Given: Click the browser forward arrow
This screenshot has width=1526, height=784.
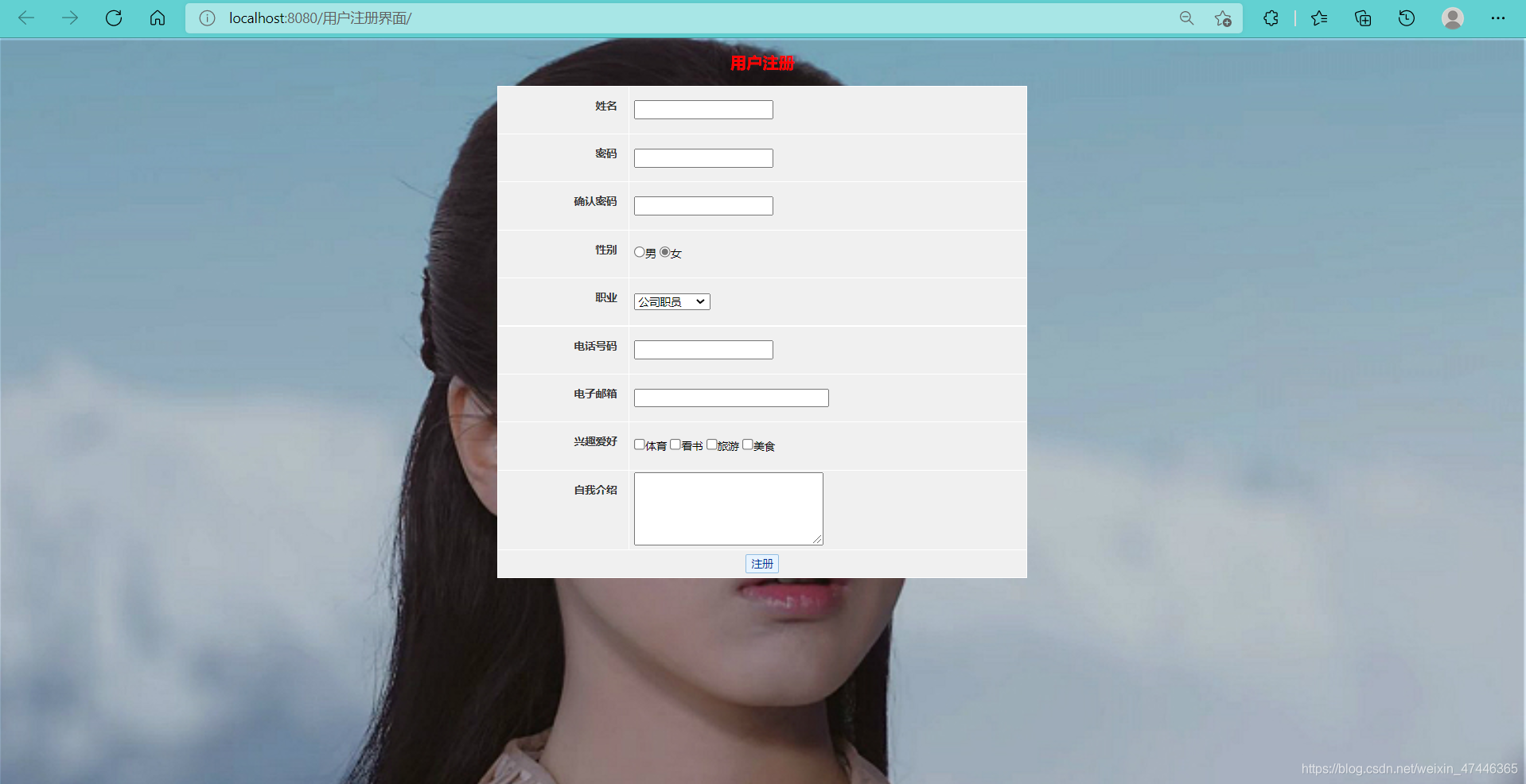Looking at the screenshot, I should coord(70,17).
